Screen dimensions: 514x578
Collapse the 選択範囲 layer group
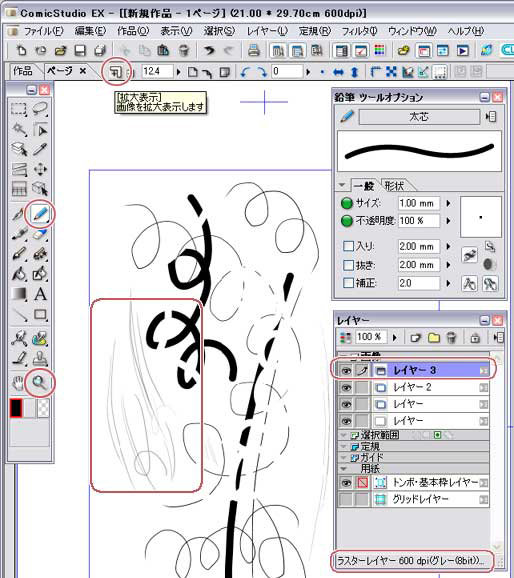(x=343, y=435)
